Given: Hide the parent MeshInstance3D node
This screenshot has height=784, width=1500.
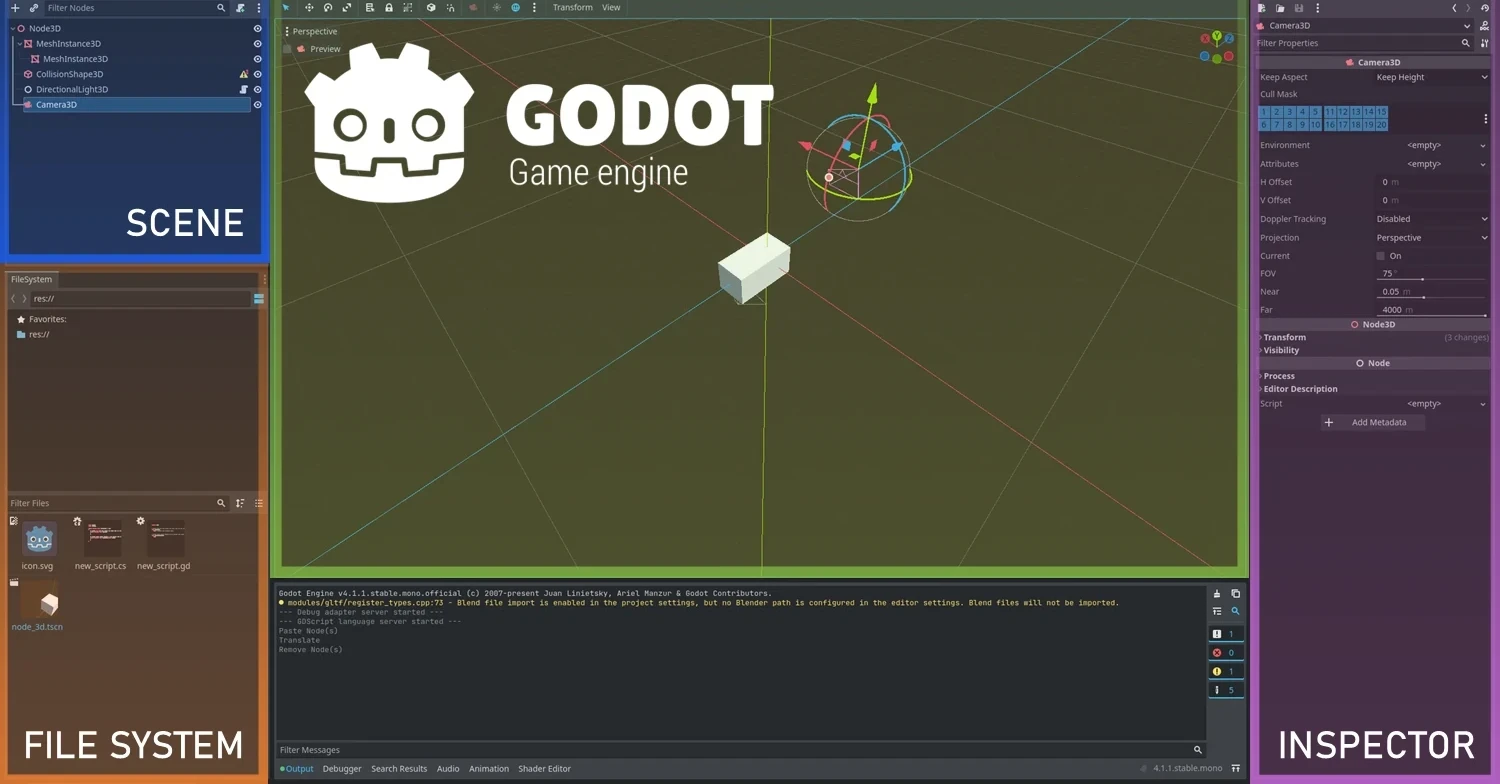Looking at the screenshot, I should [x=258, y=44].
